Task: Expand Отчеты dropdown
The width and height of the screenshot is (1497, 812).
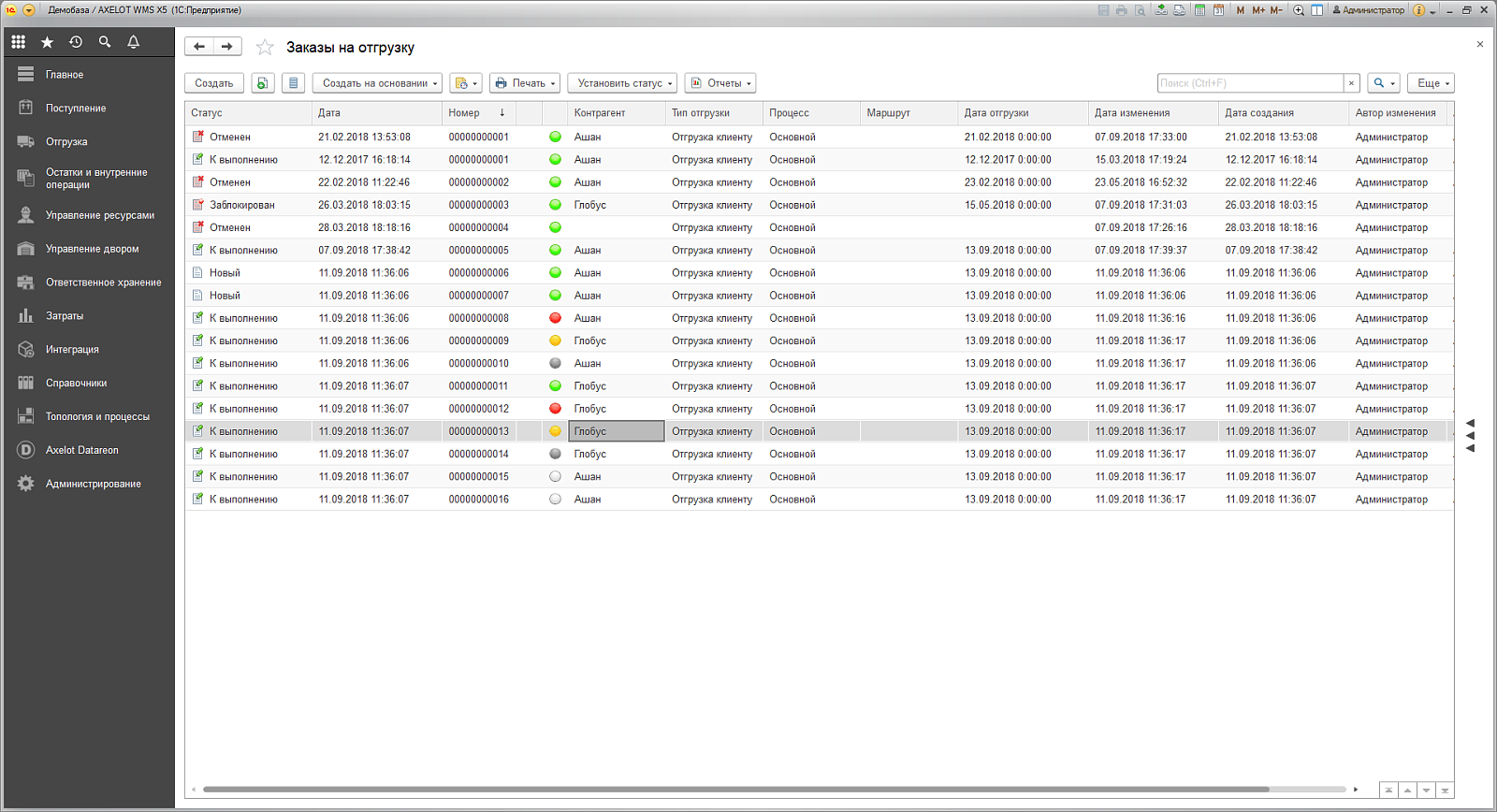Action: [720, 83]
